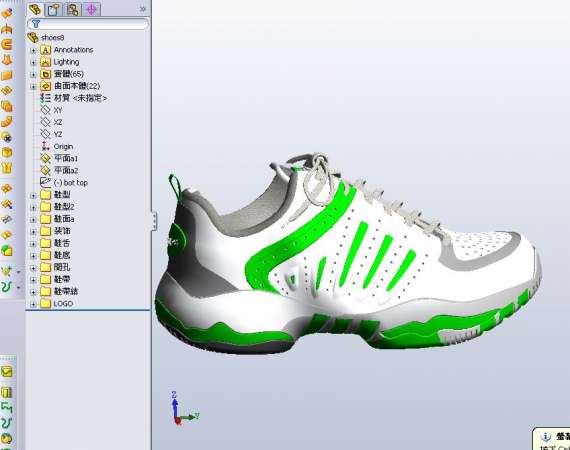
Task: Expand the LOGO folder
Action: (33, 304)
